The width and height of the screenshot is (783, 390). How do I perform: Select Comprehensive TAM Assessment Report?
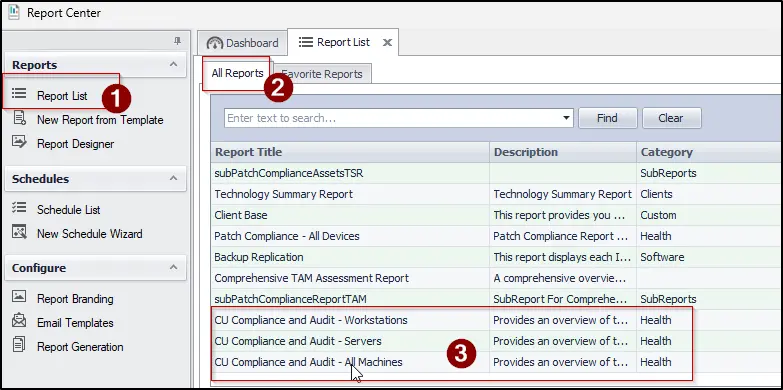click(x=312, y=278)
